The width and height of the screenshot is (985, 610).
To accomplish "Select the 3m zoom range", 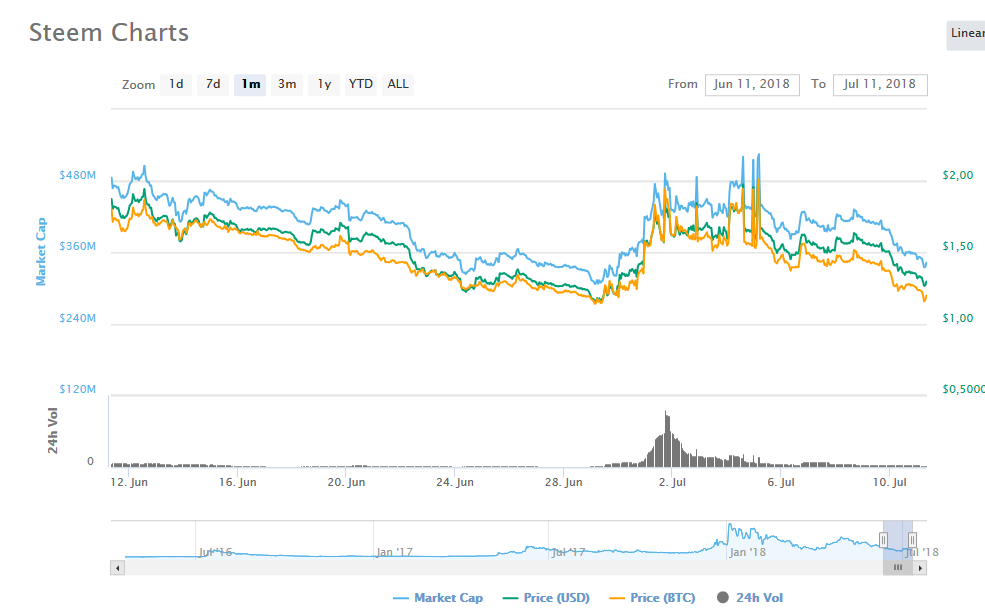I will (x=287, y=84).
